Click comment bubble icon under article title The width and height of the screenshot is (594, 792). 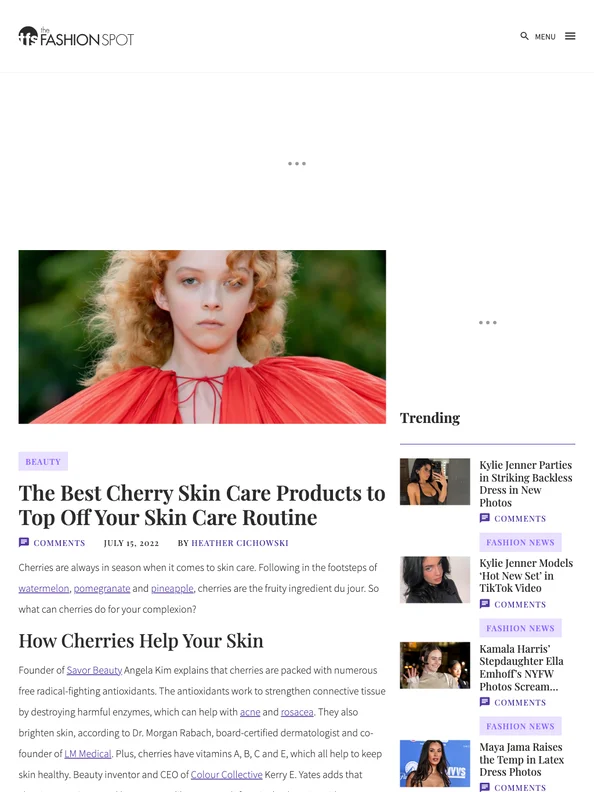pos(24,542)
